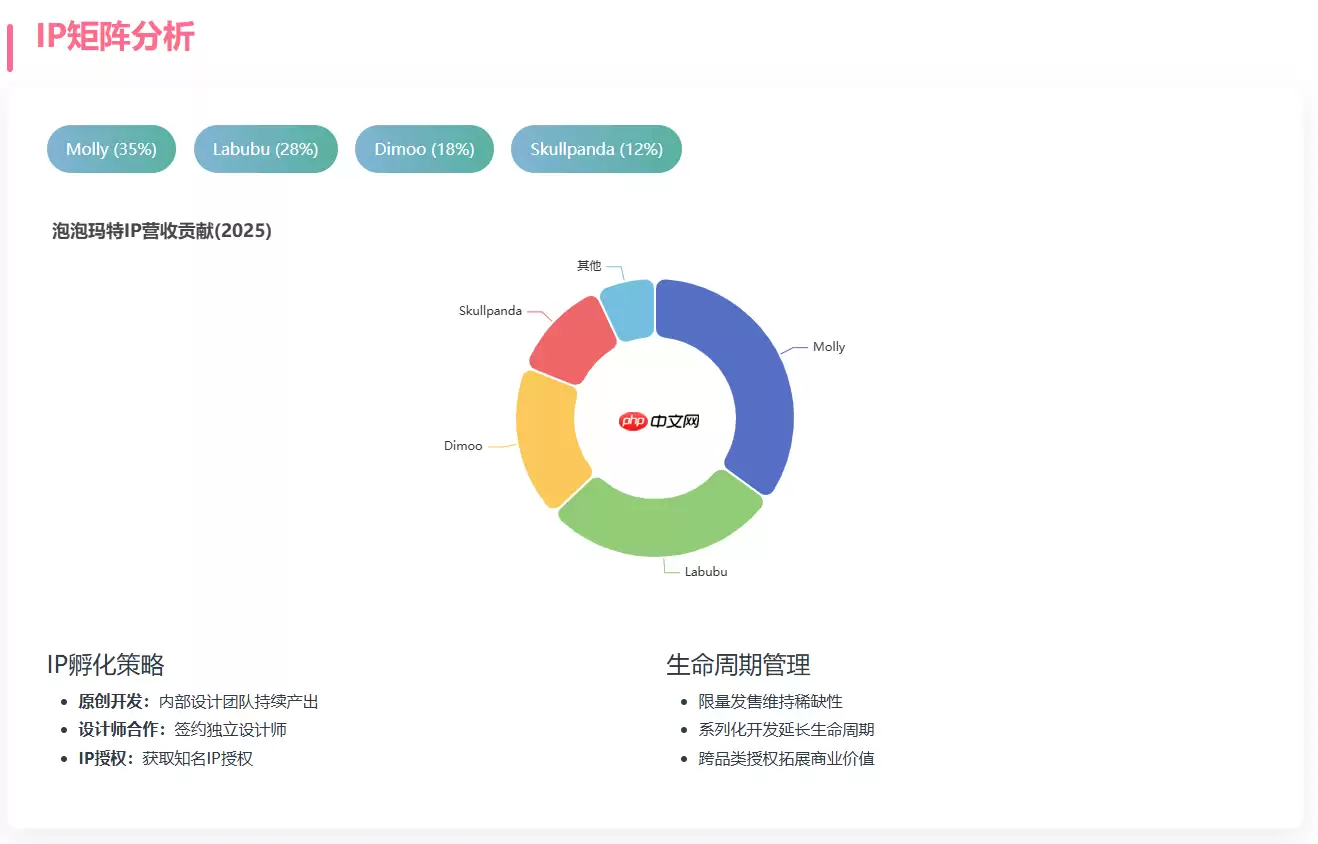
Task: Click the yellow Dimoo donut segment
Action: pos(545,440)
